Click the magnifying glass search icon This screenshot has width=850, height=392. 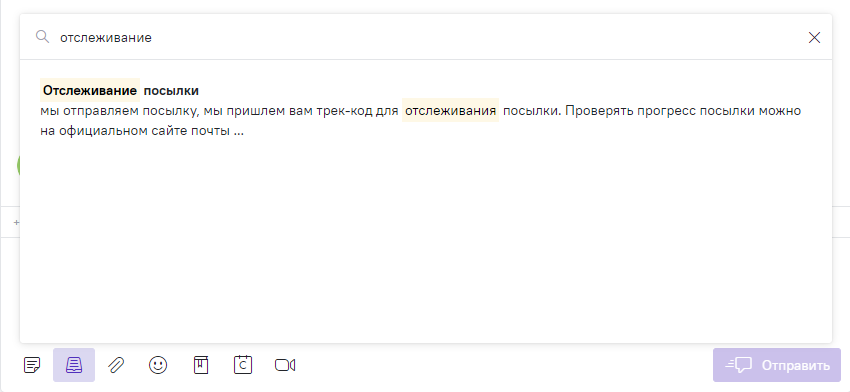coord(42,37)
